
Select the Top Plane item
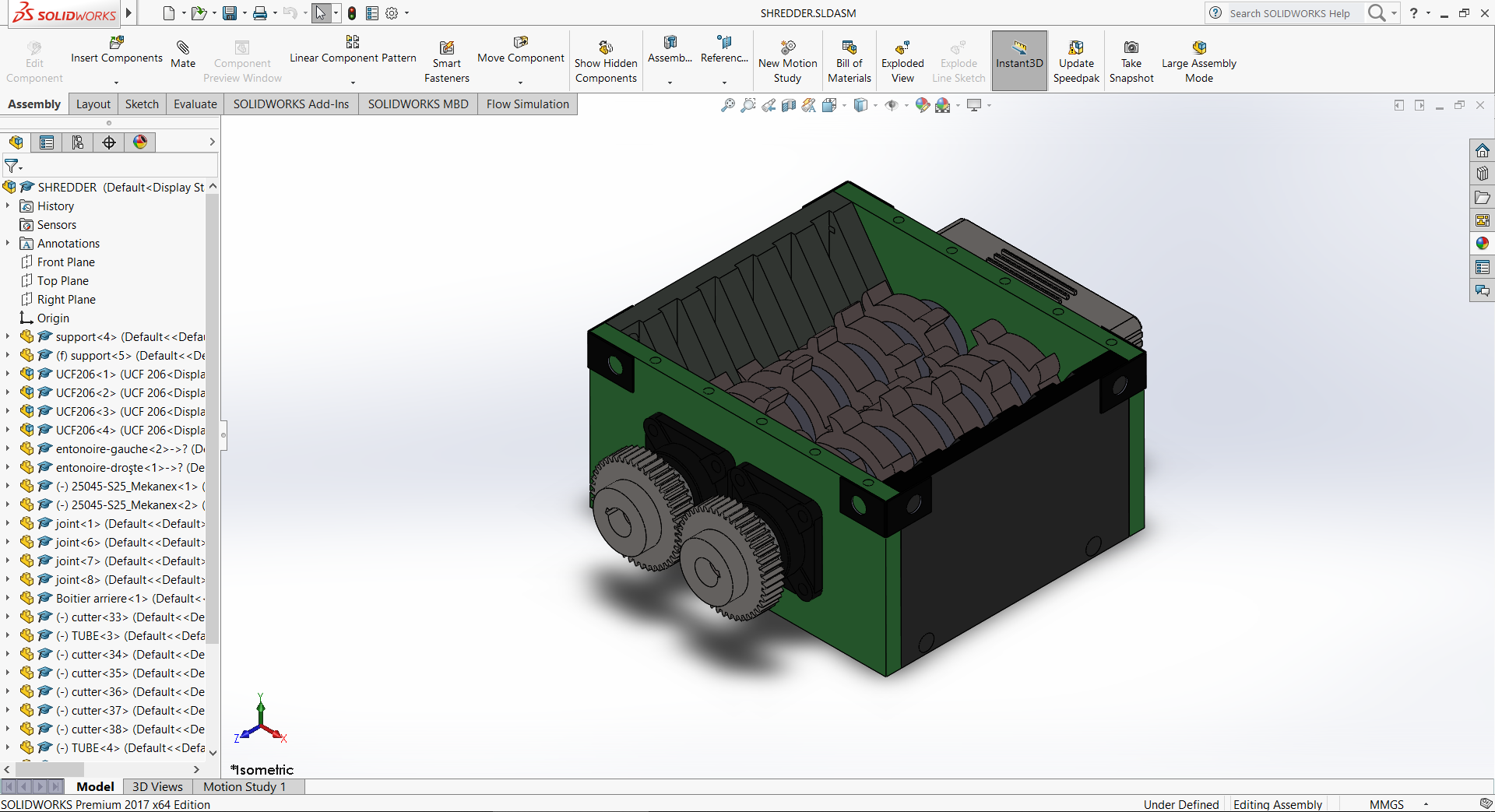coord(63,280)
